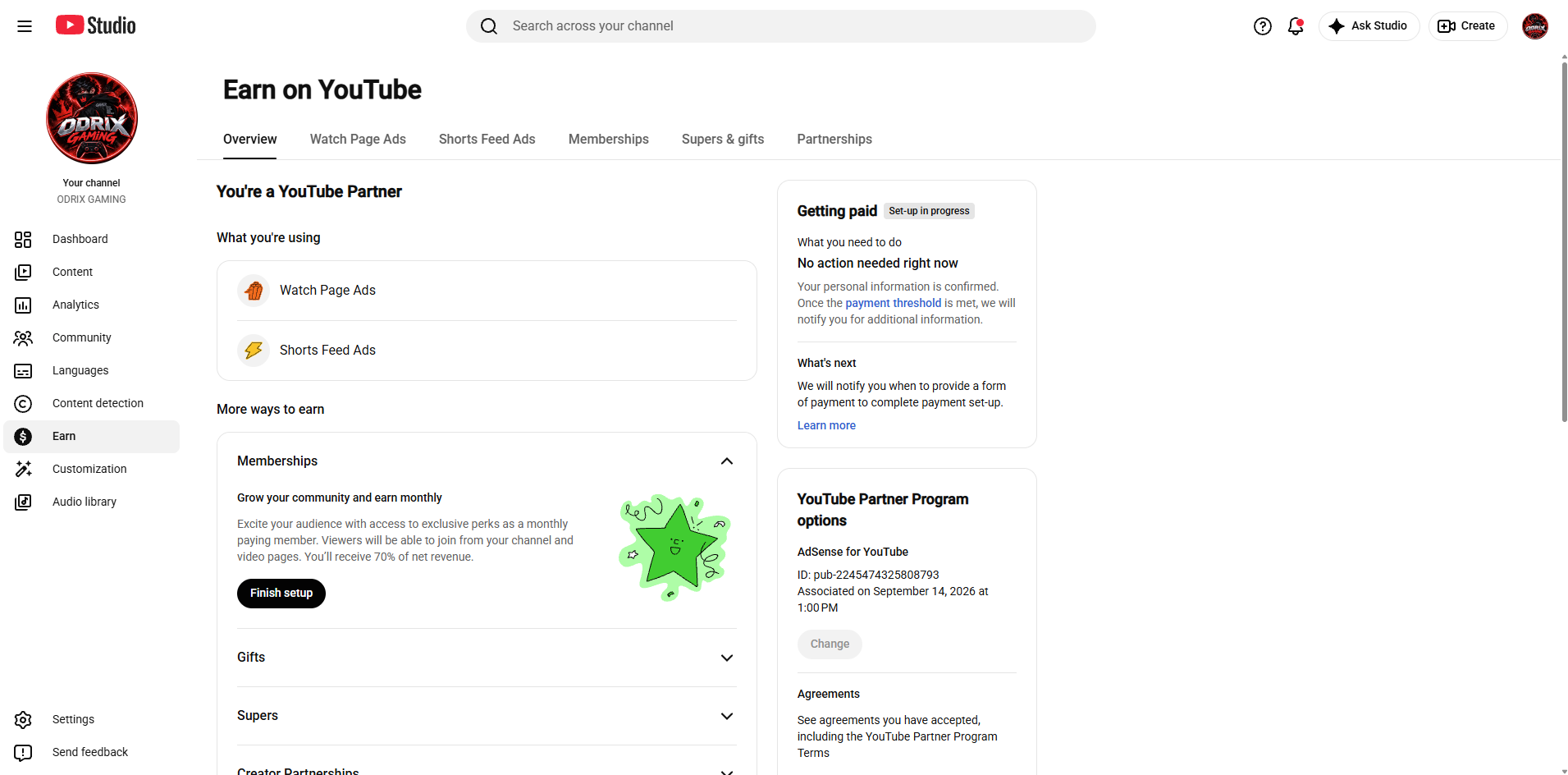Click the Content detection copyright icon

pyautogui.click(x=23, y=403)
